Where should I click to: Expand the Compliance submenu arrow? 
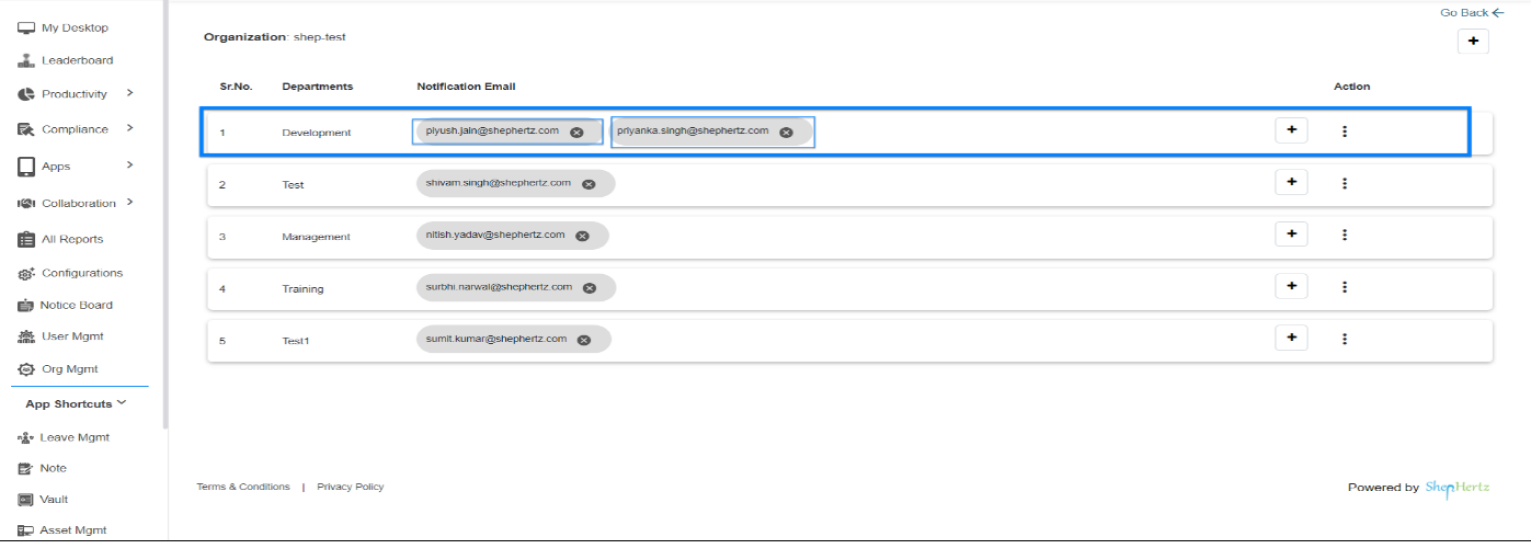pyautogui.click(x=130, y=128)
